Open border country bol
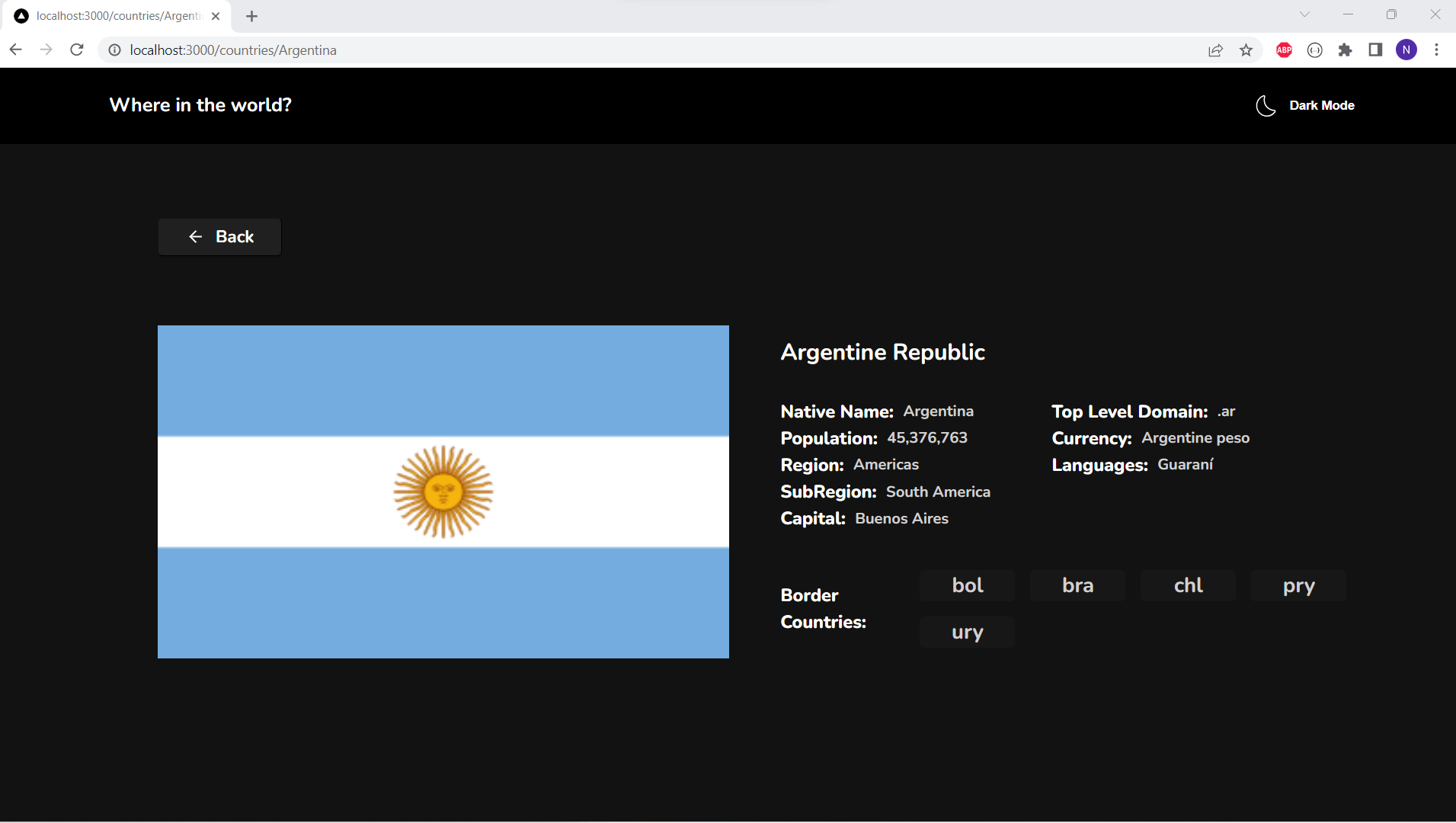Viewport: 1456px width, 823px height. tap(967, 585)
